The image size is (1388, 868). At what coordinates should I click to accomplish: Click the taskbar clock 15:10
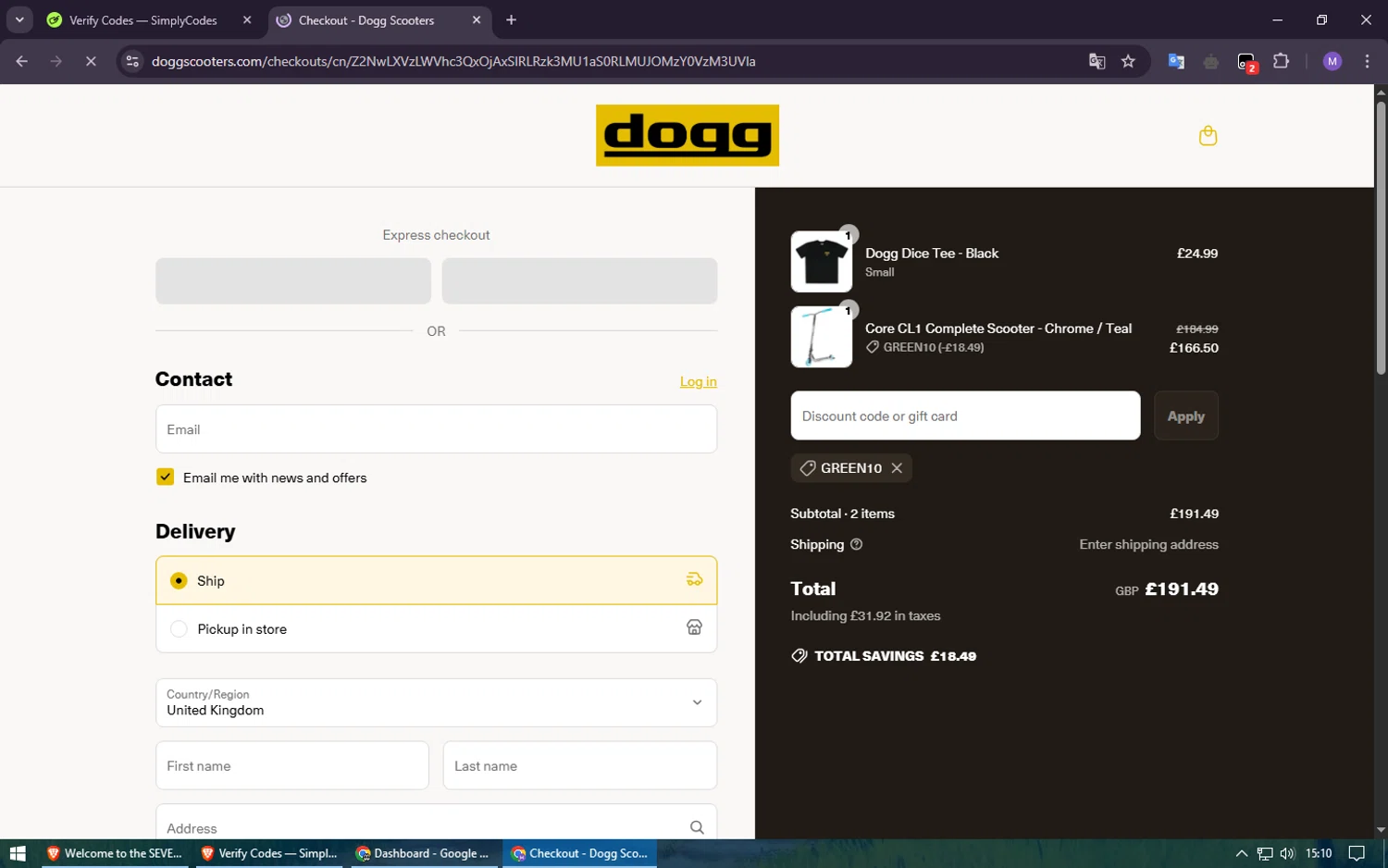[1319, 853]
